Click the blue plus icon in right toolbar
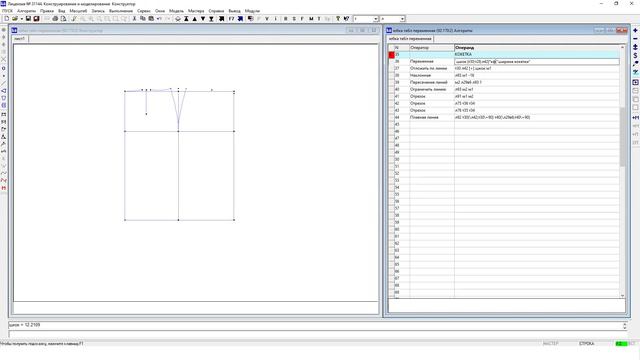Viewport: 640px width, 360px height. point(636,31)
